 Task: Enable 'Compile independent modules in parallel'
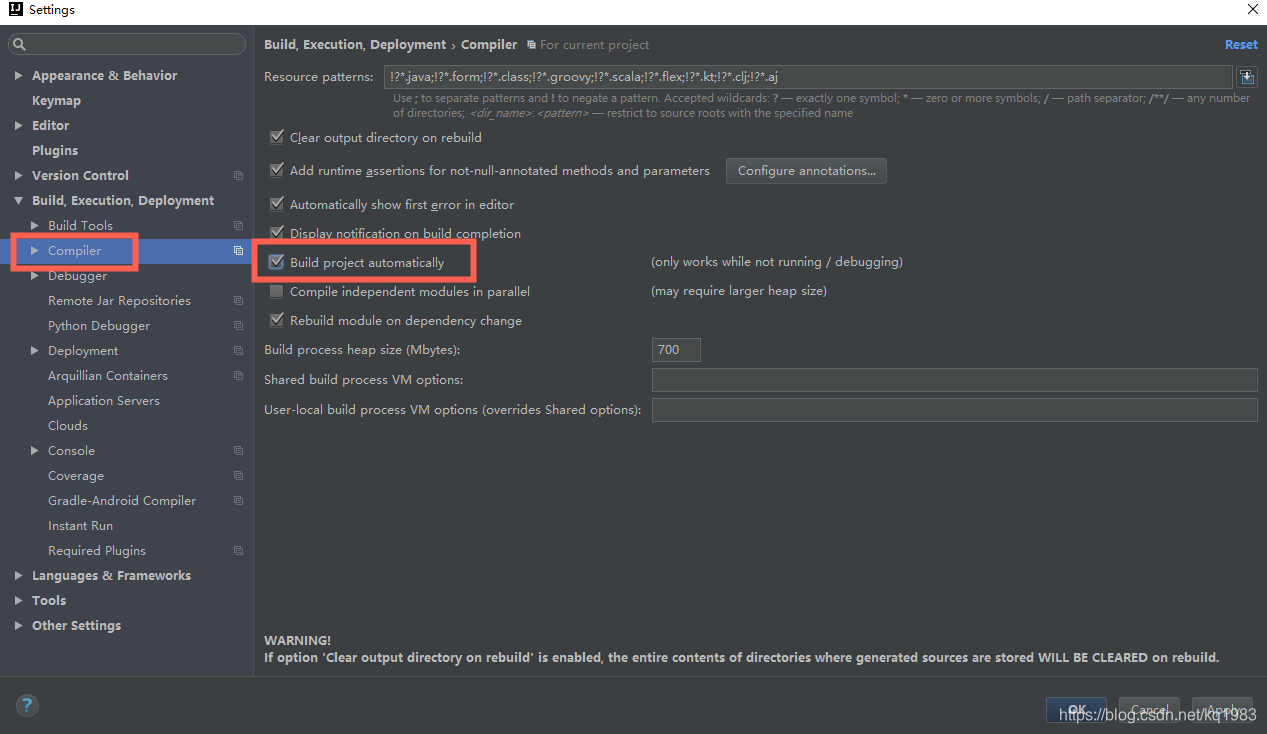click(x=277, y=291)
